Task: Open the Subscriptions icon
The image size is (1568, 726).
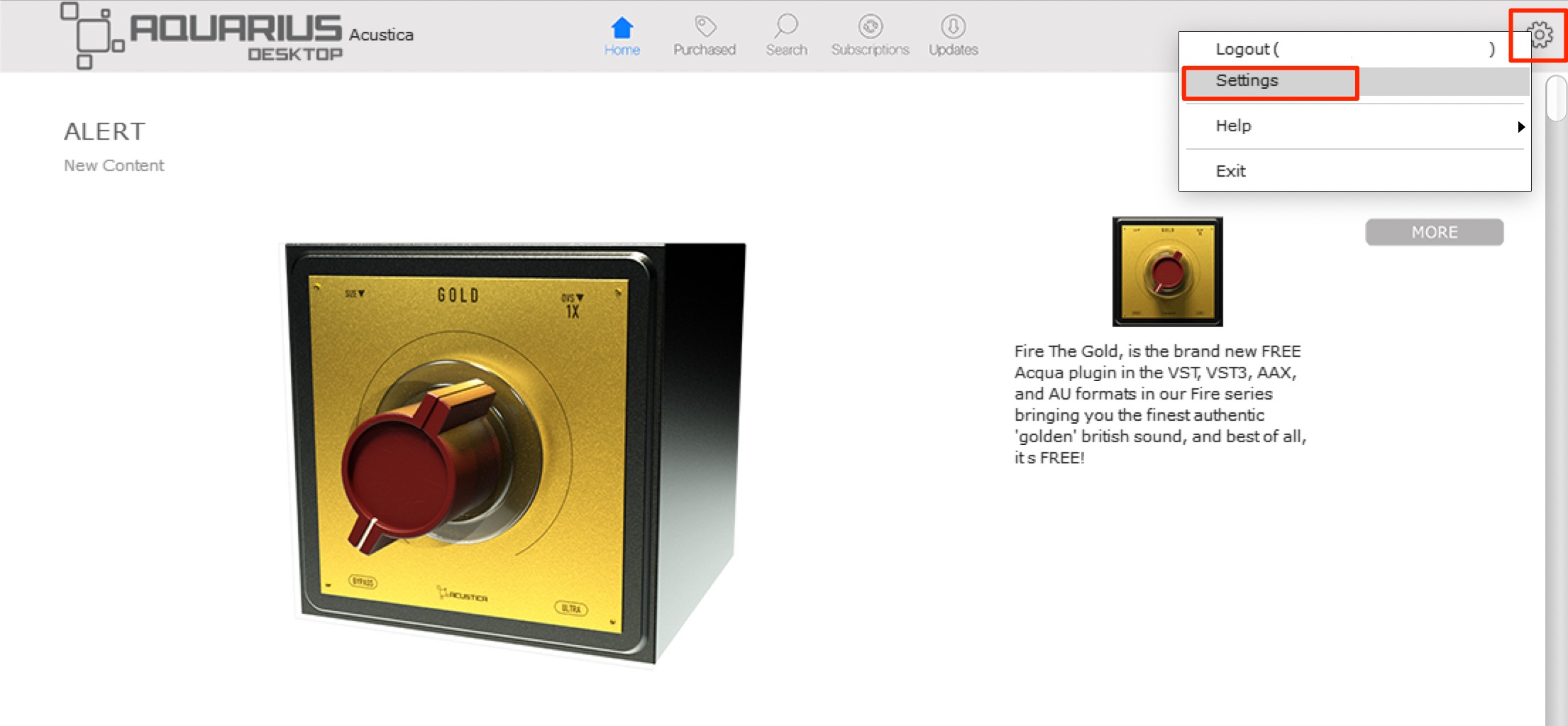Action: (x=871, y=35)
